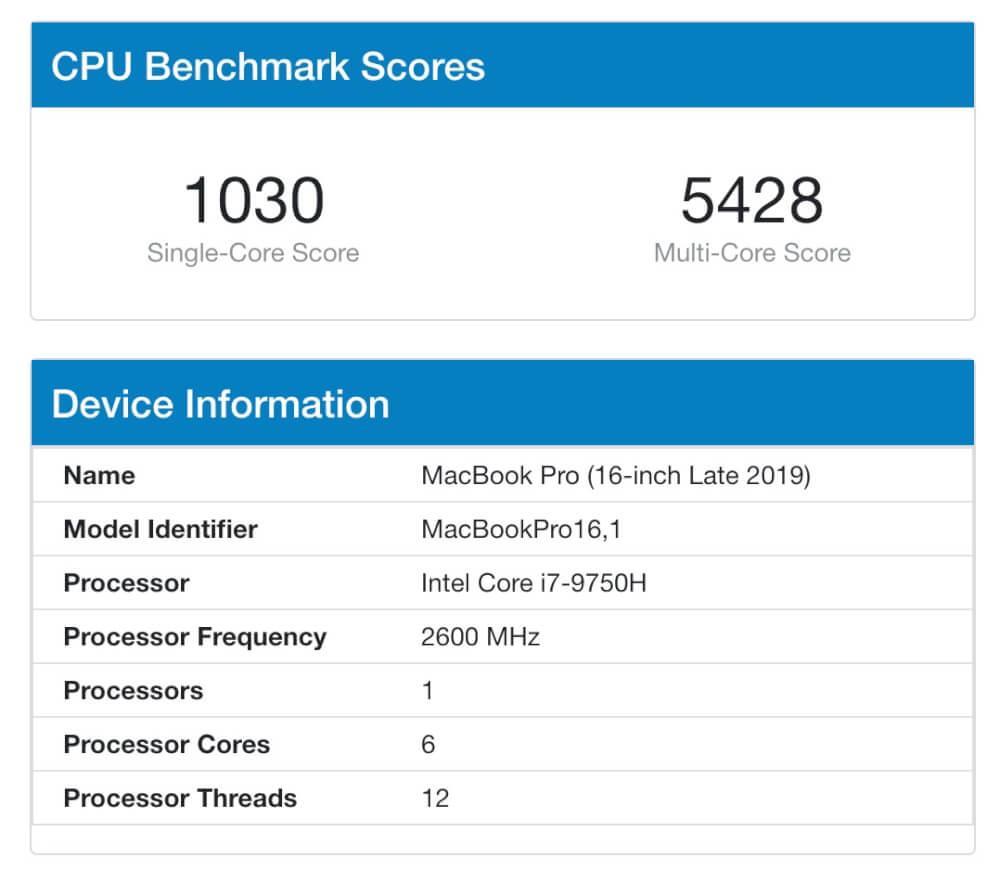Select the 2600 MHz value
Screen dimensions: 1000x870
[x=481, y=637]
